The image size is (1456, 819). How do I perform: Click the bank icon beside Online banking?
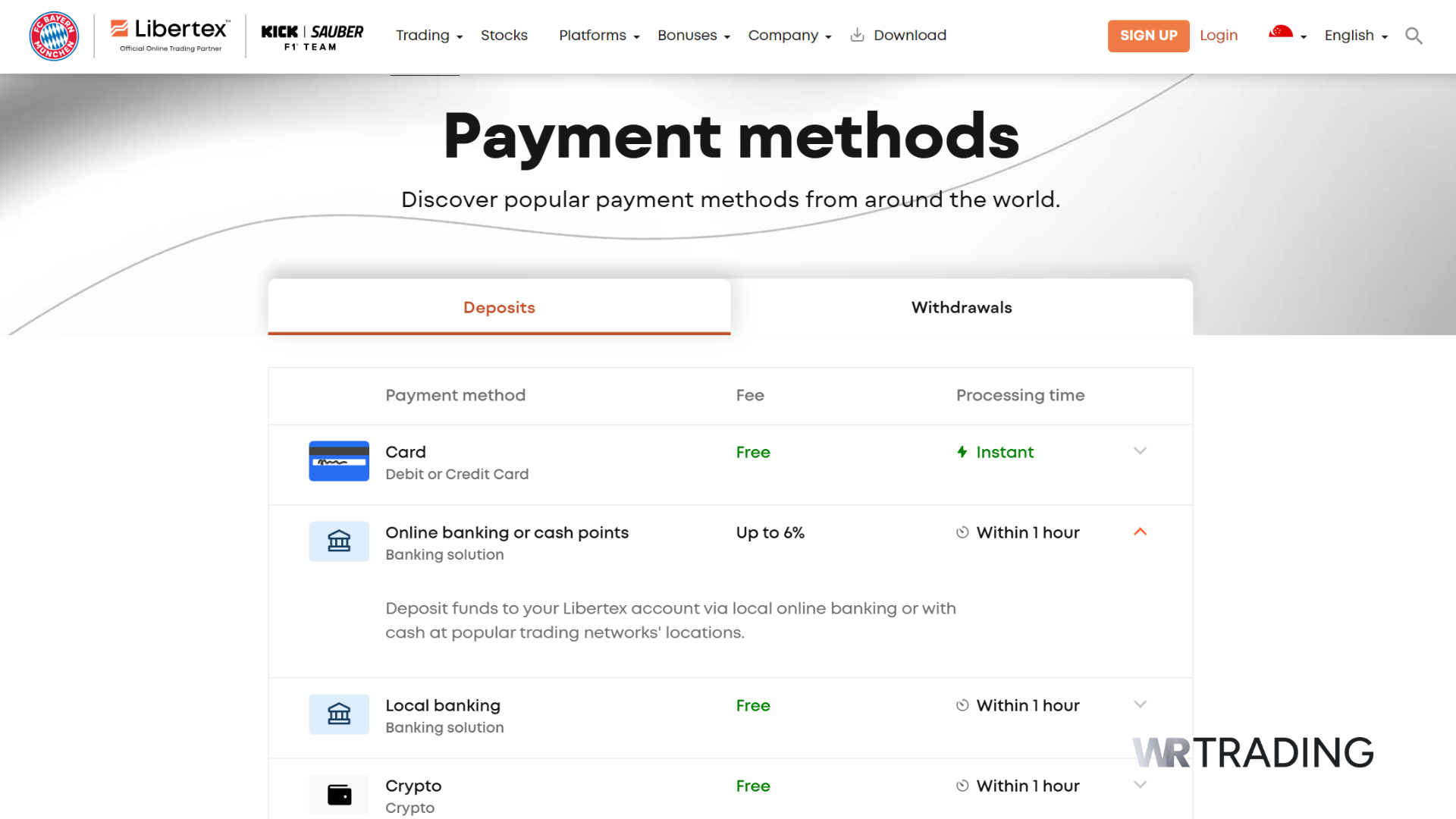click(x=338, y=541)
